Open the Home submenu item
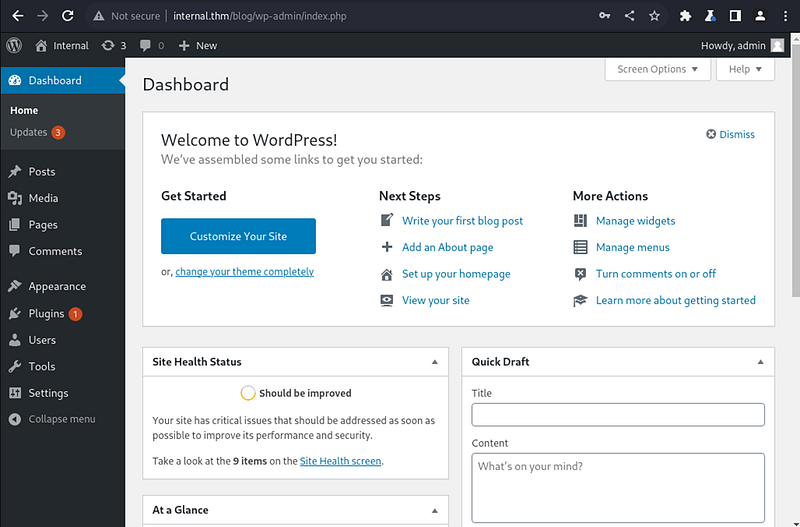 pos(24,110)
